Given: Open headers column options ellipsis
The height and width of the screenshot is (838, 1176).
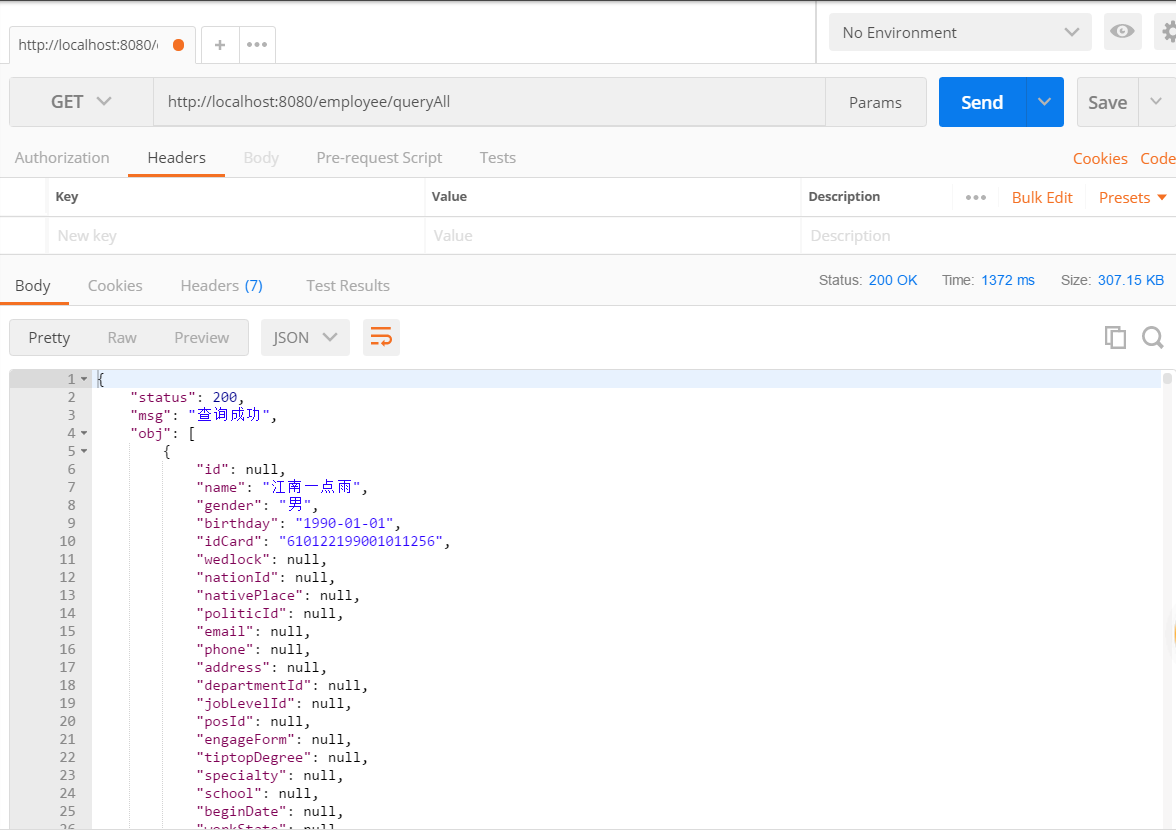Looking at the screenshot, I should coord(976,197).
